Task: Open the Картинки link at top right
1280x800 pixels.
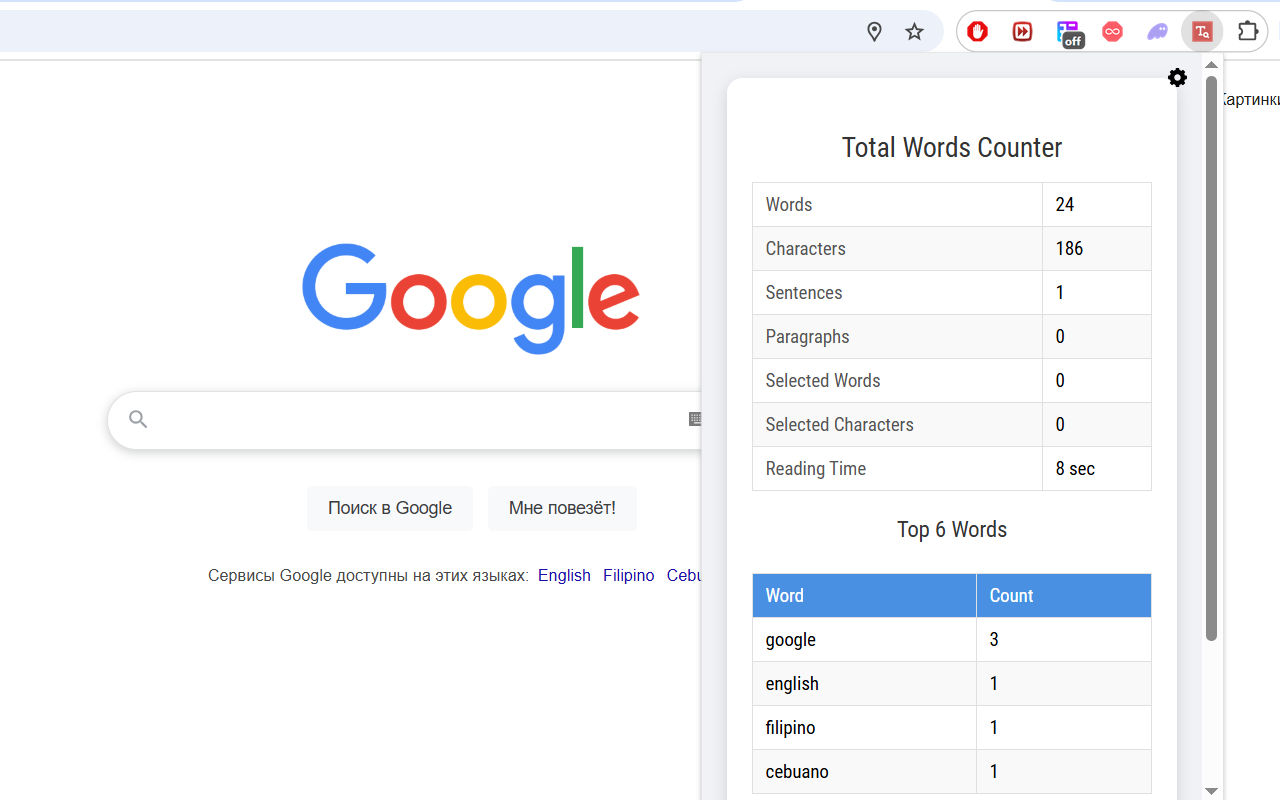Action: coord(1251,100)
